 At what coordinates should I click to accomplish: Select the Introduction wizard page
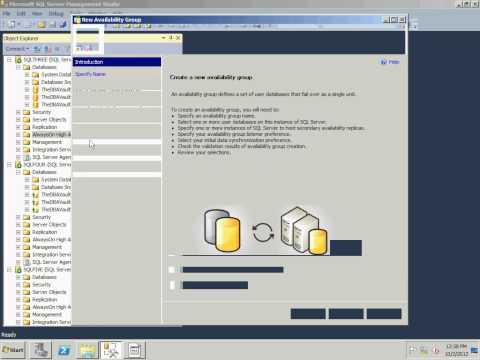pyautogui.click(x=117, y=62)
